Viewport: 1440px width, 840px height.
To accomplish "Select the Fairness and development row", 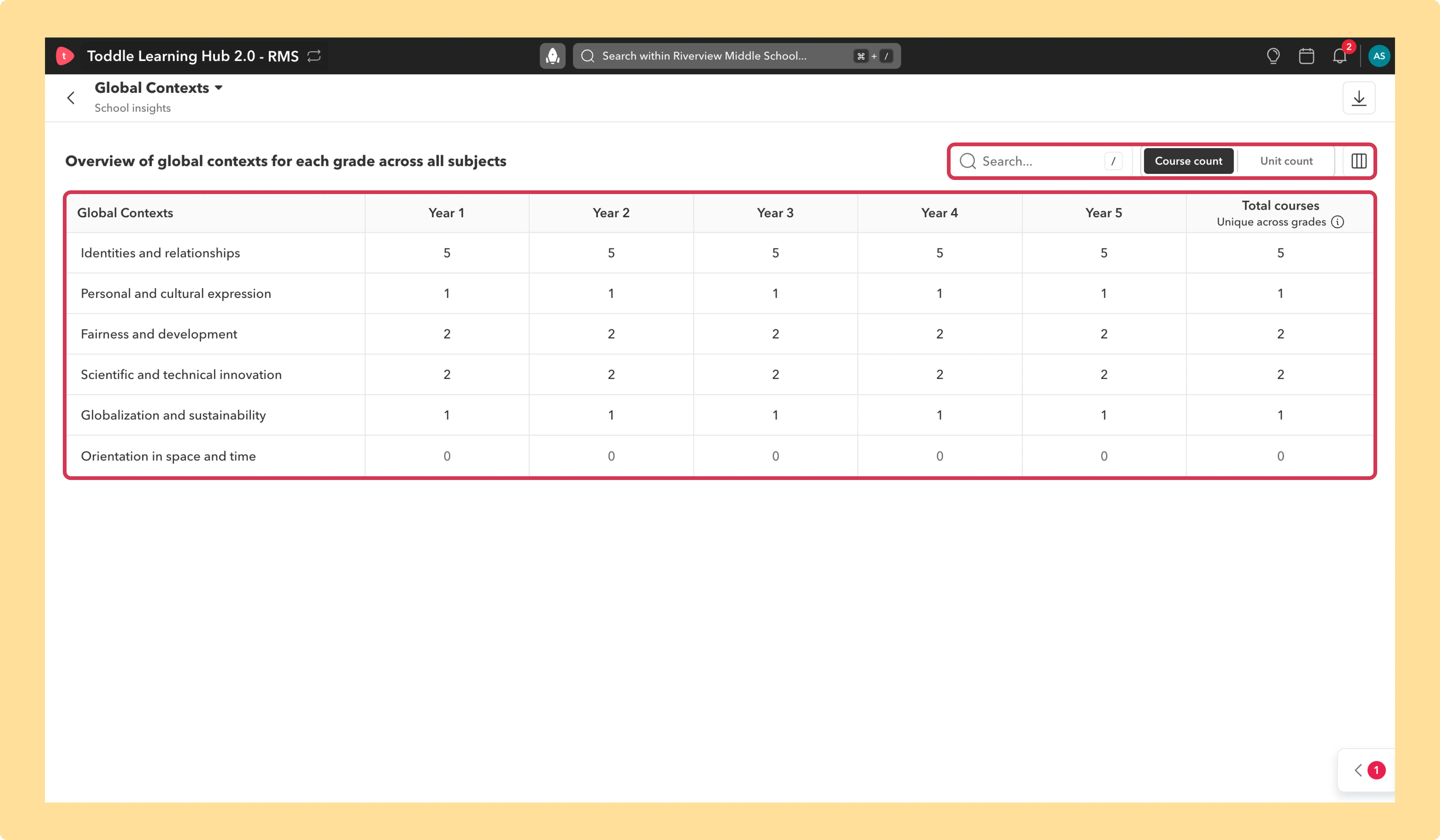I will click(720, 334).
